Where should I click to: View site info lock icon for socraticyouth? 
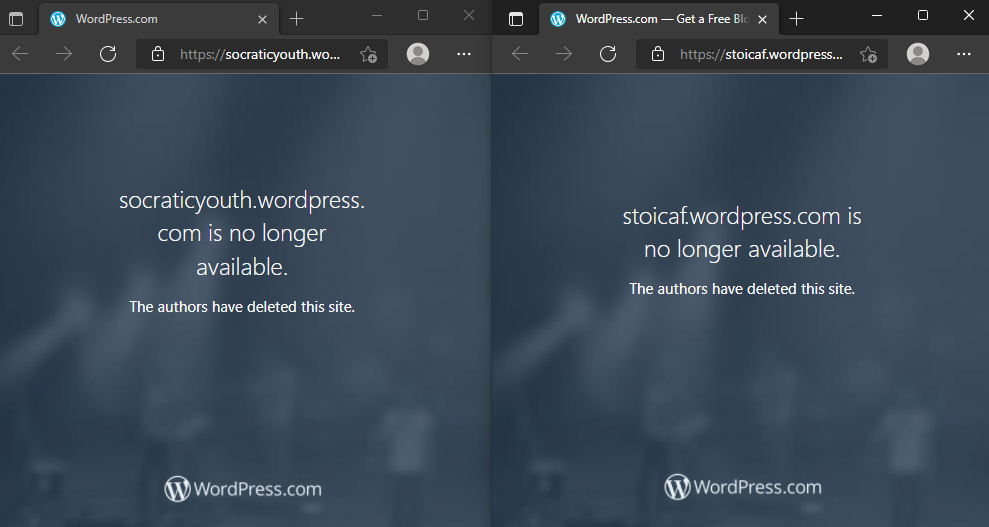pyautogui.click(x=158, y=54)
